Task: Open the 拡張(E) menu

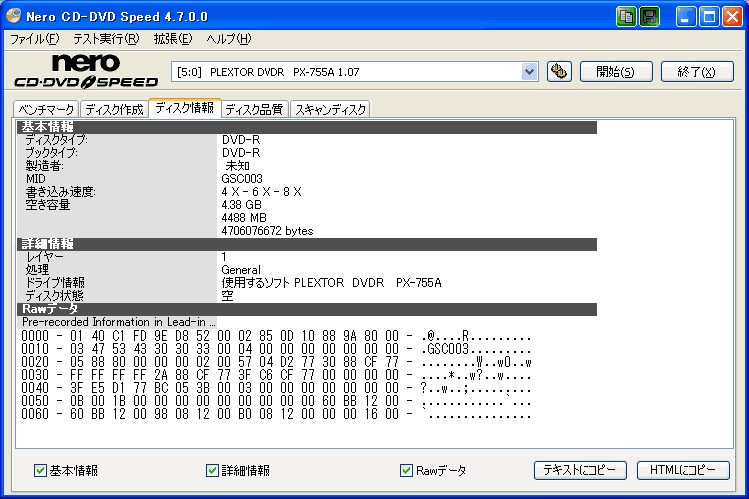Action: (x=173, y=39)
